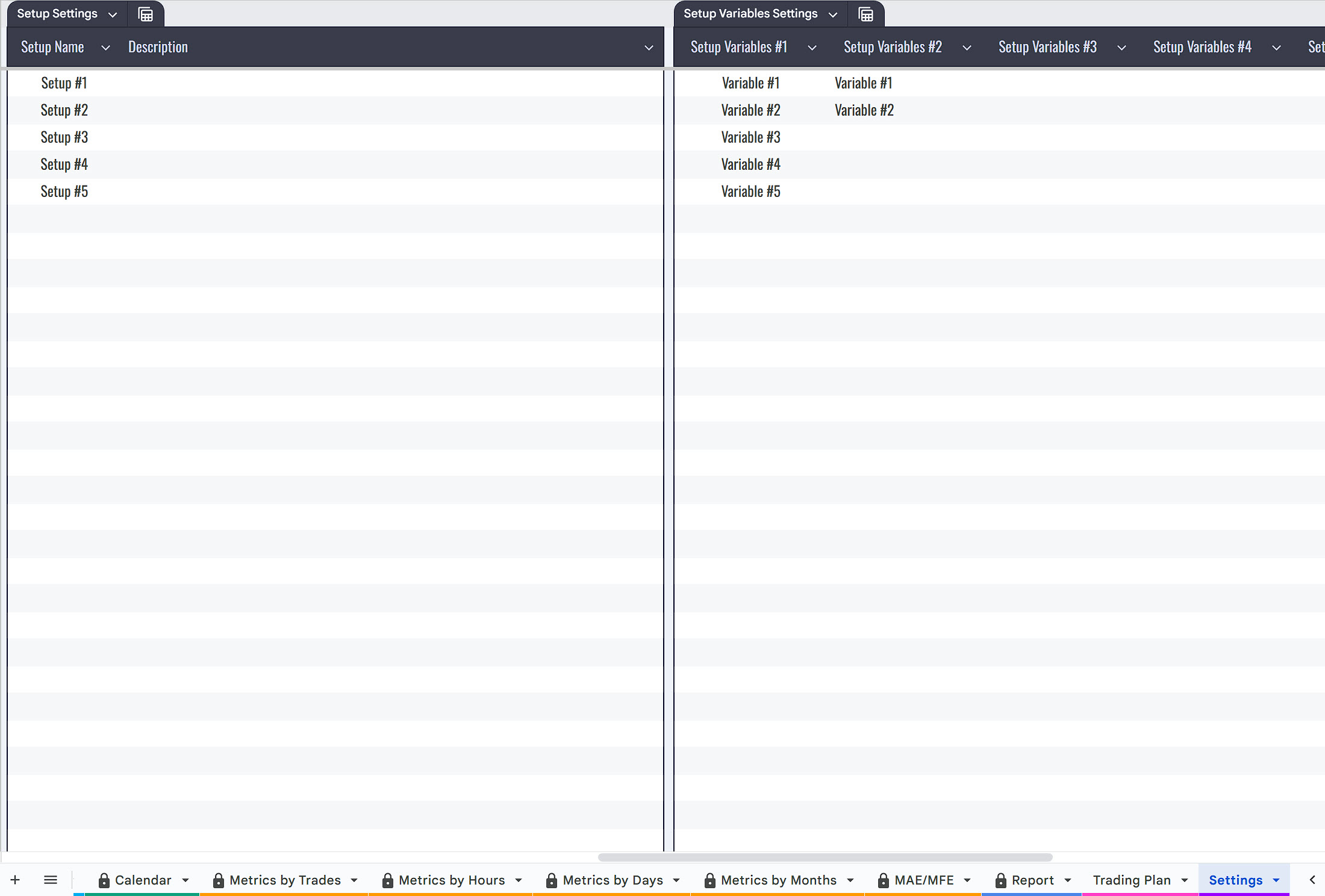Switch to the Metrics by Days tab
This screenshot has height=896, width=1325.
click(x=612, y=880)
